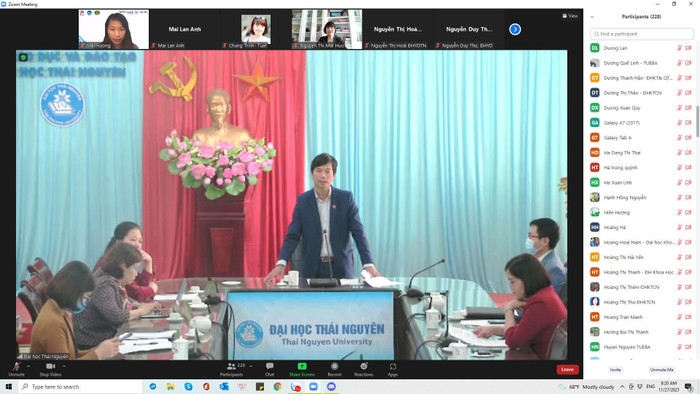Open Skype from the taskbar

tap(188, 387)
